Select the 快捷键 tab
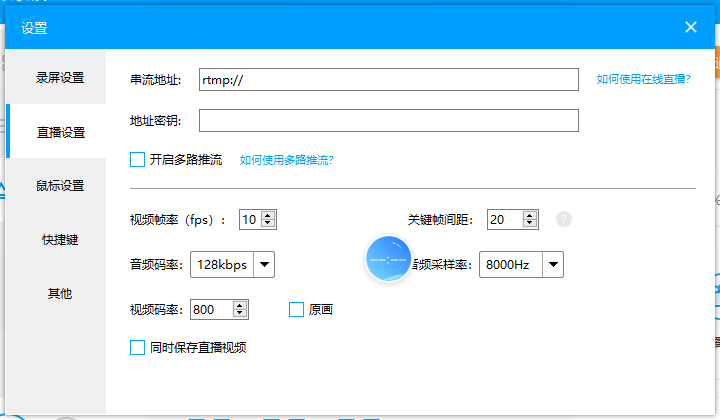This screenshot has height=420, width=720. tap(60, 240)
